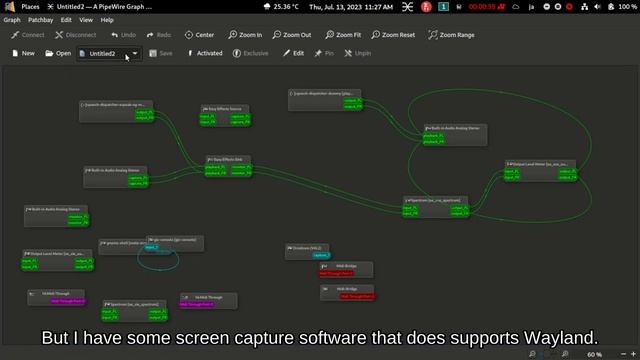Viewport: 640px width, 360px height.
Task: Click the 60 % zoom value
Action: (x=594, y=354)
